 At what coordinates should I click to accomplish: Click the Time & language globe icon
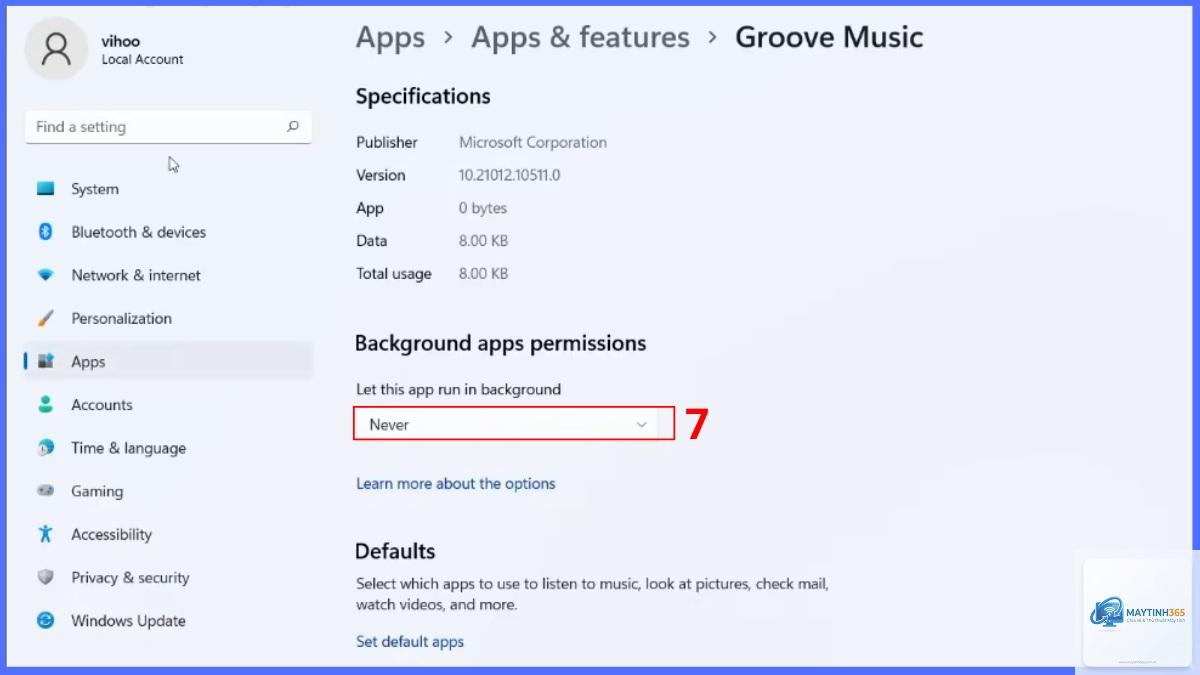(45, 448)
